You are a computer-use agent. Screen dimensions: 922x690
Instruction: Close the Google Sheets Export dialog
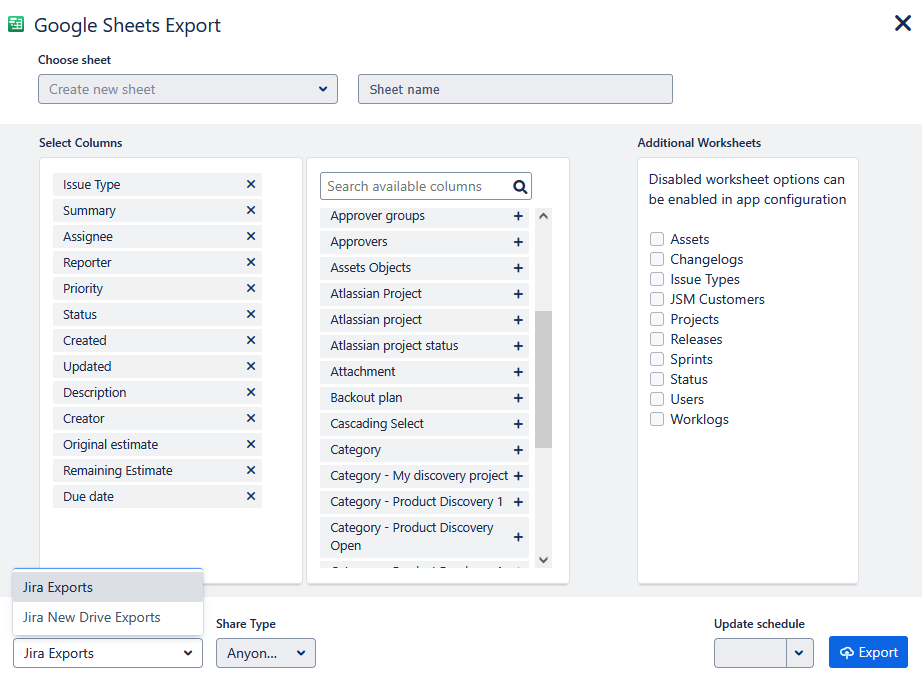tap(902, 23)
